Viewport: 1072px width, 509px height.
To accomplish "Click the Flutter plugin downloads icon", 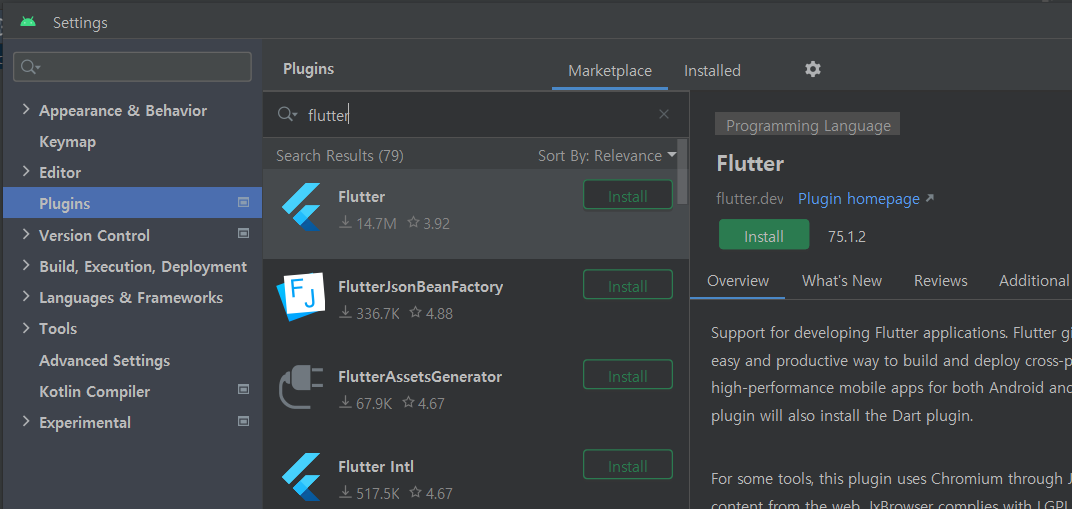I will pyautogui.click(x=346, y=223).
